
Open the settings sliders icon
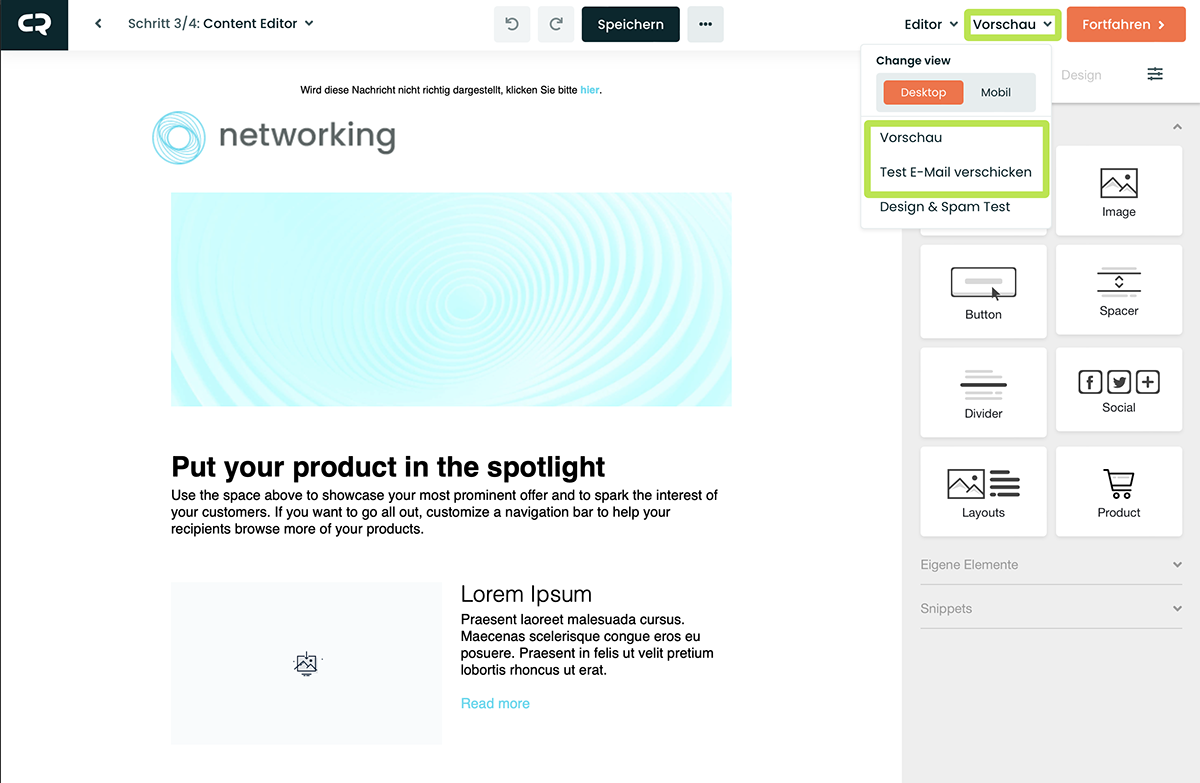[1155, 74]
